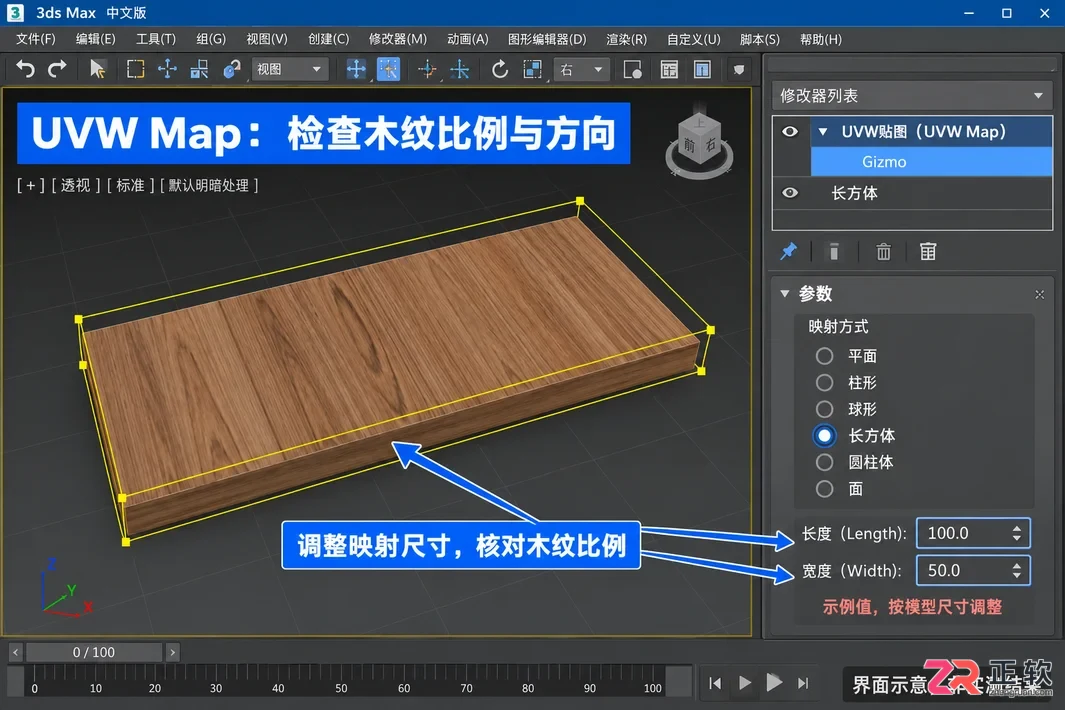Viewport: 1065px width, 710px height.
Task: Choose the rectangular selection region tool
Action: coord(135,69)
